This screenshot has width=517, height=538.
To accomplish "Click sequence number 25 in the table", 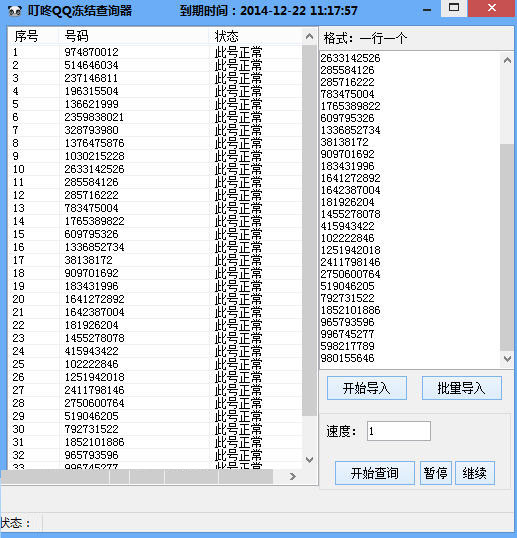I will tap(19, 364).
